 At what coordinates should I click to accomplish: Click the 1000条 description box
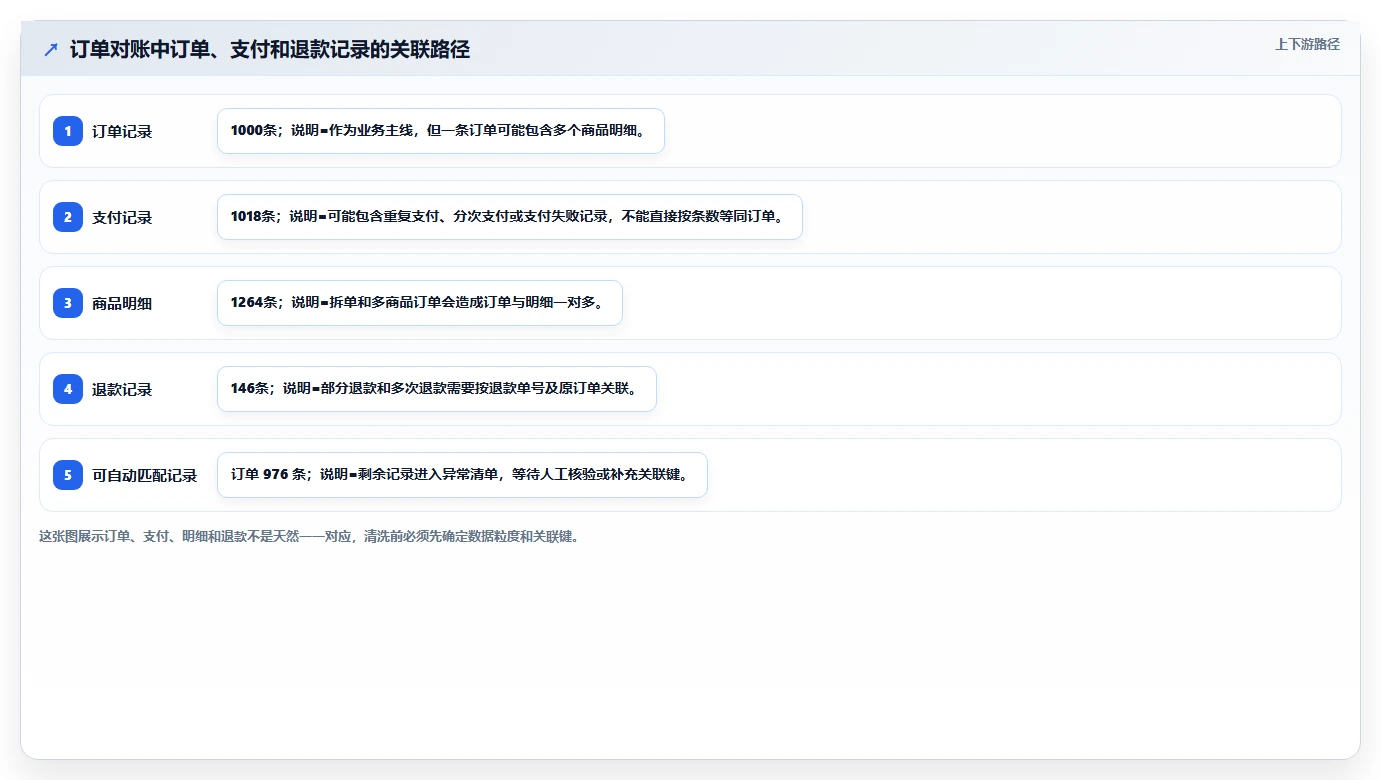point(441,131)
